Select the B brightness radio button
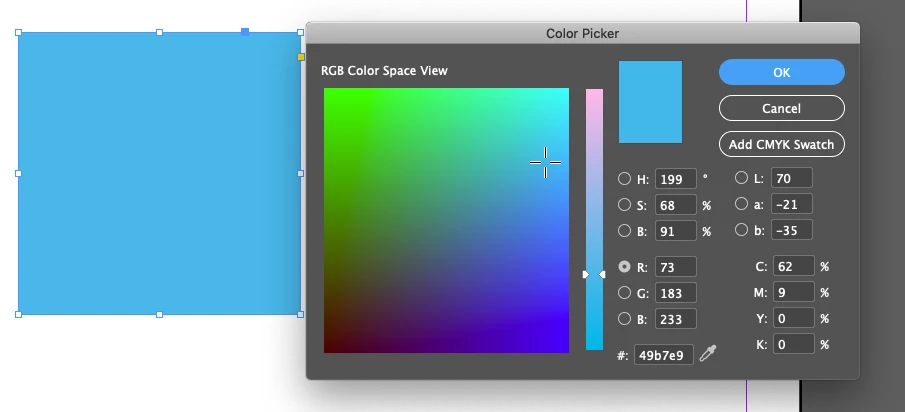This screenshot has width=905, height=412. [x=624, y=231]
